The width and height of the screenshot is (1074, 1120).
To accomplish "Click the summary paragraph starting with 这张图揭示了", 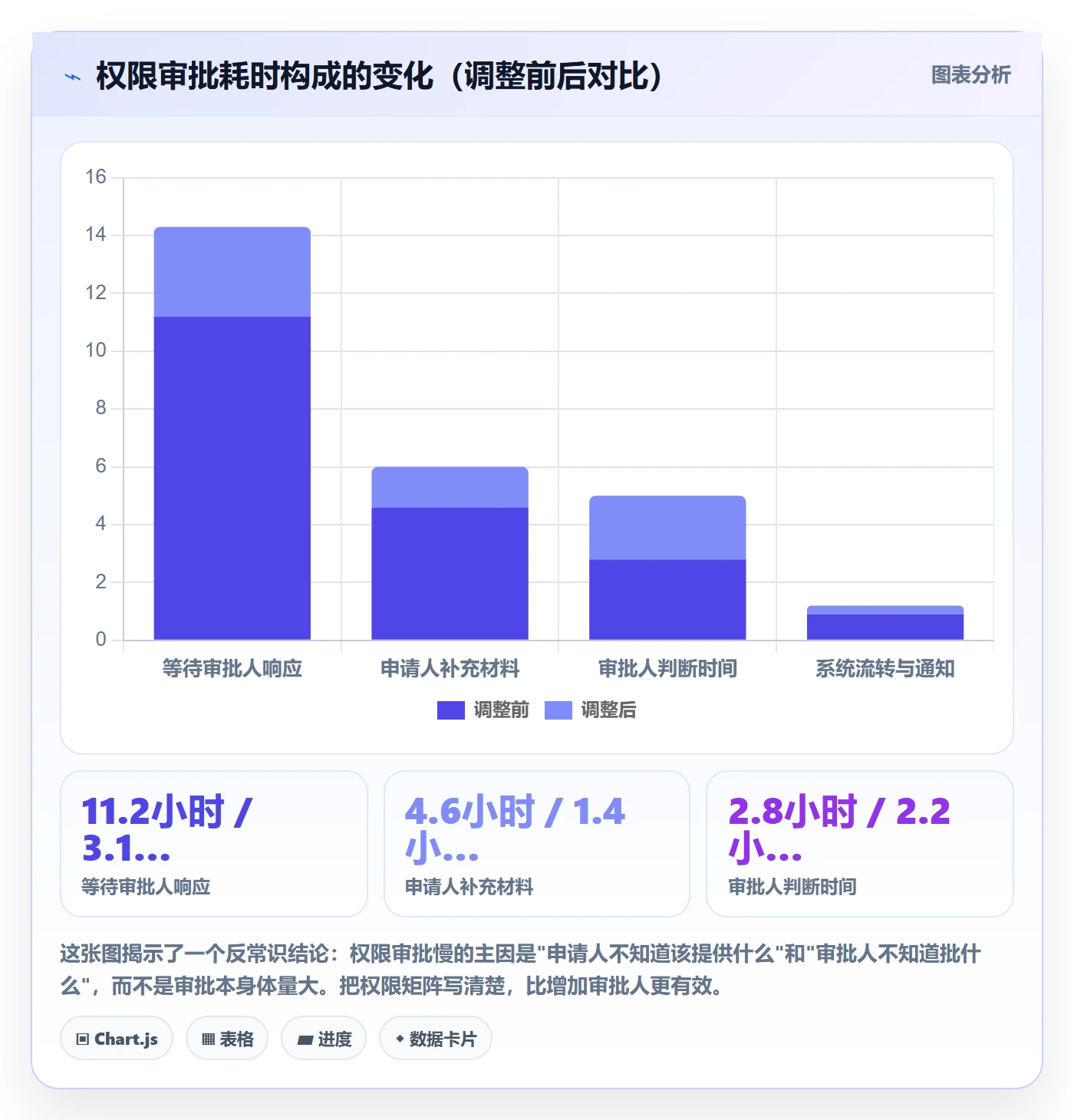I will point(521,970).
